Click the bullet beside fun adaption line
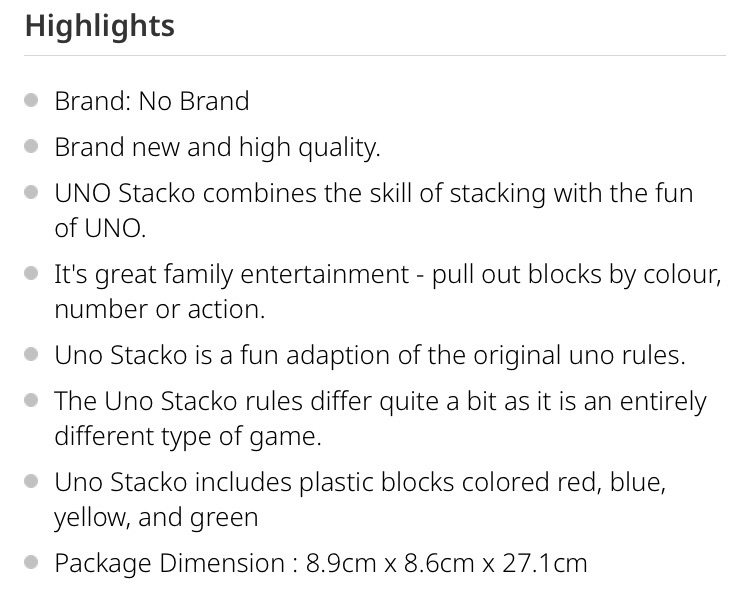This screenshot has height=612, width=750. 31,355
